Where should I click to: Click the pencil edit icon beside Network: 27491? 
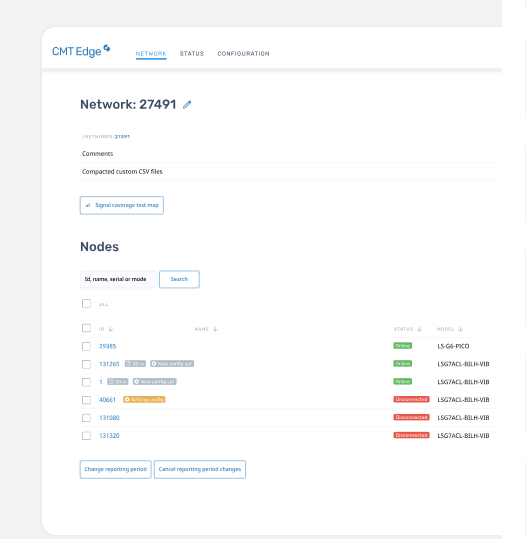187,104
